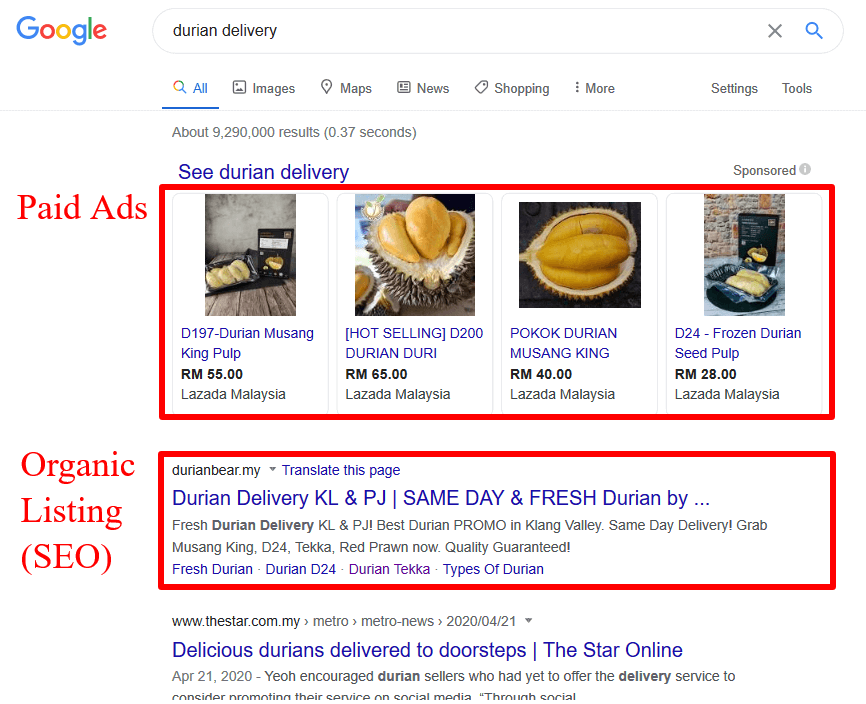Click the durianbear.my URL text
This screenshot has width=866, height=704.
click(216, 470)
